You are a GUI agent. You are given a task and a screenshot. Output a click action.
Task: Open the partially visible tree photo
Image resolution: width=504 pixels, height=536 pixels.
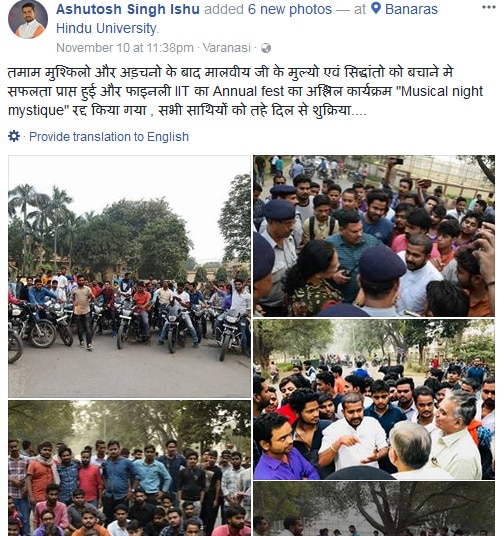pyautogui.click(x=374, y=509)
